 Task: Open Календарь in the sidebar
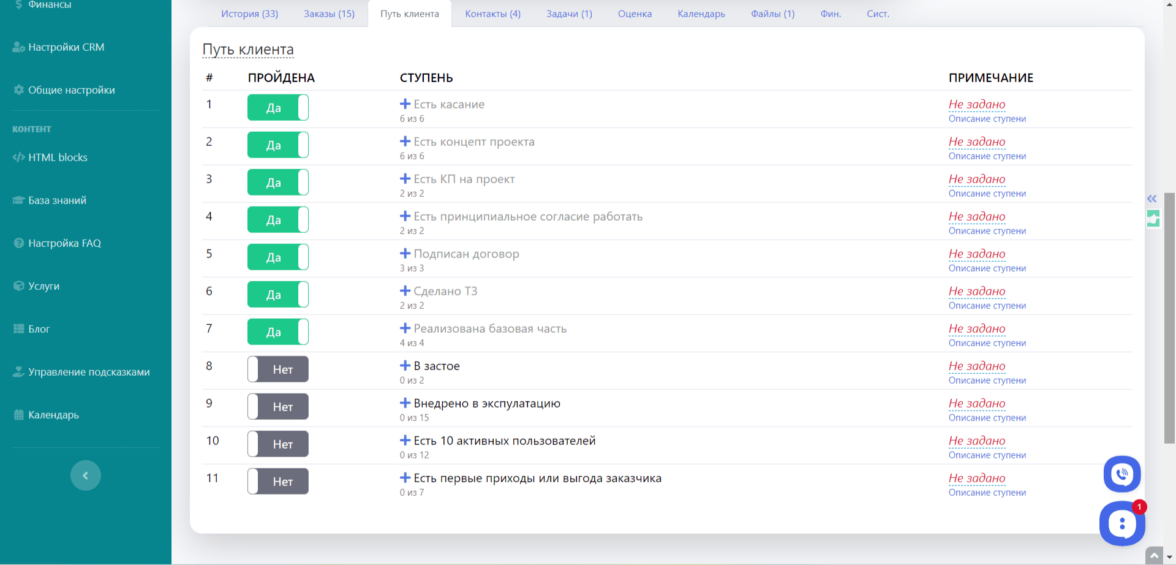point(46,415)
